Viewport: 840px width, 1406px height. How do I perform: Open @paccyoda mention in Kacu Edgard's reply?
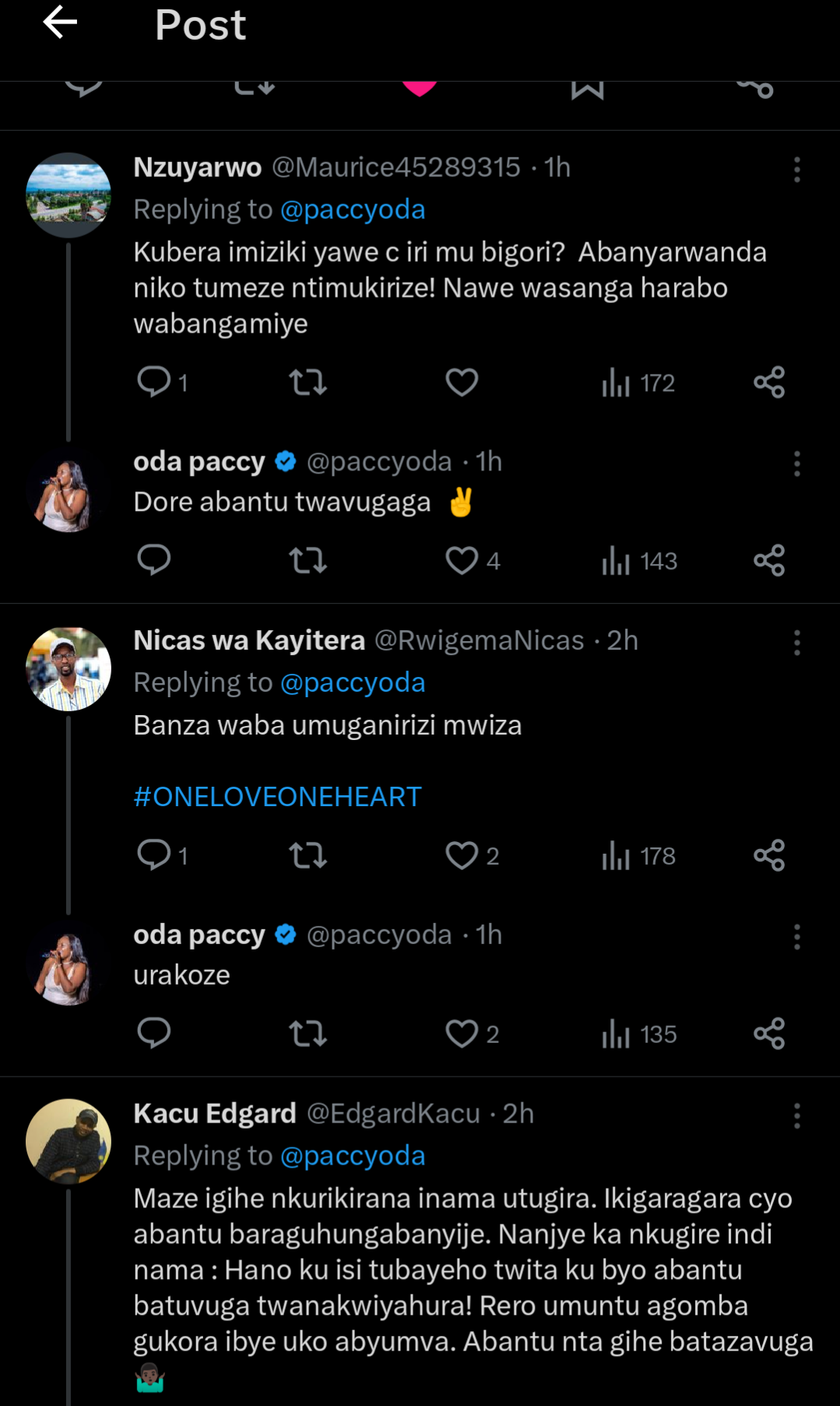pos(353,1156)
